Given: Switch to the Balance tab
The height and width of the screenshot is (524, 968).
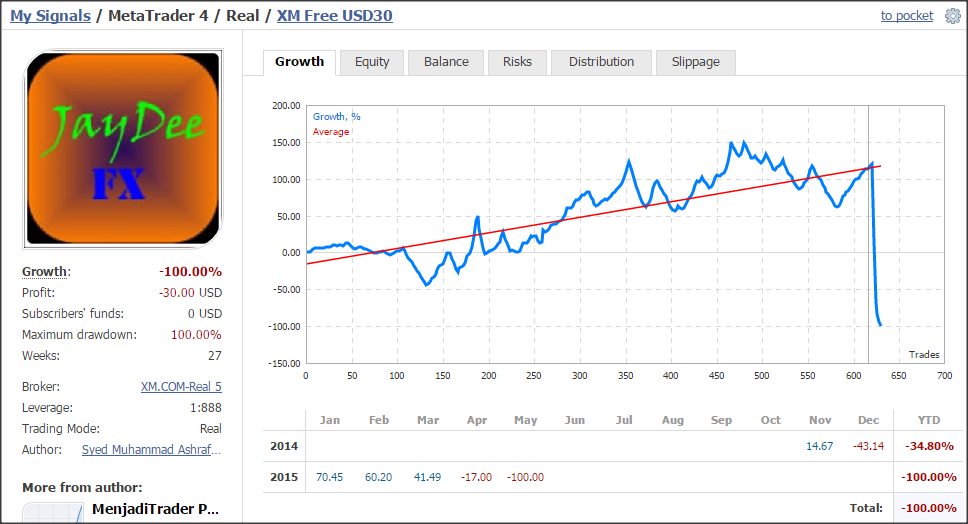Looking at the screenshot, I should point(446,62).
